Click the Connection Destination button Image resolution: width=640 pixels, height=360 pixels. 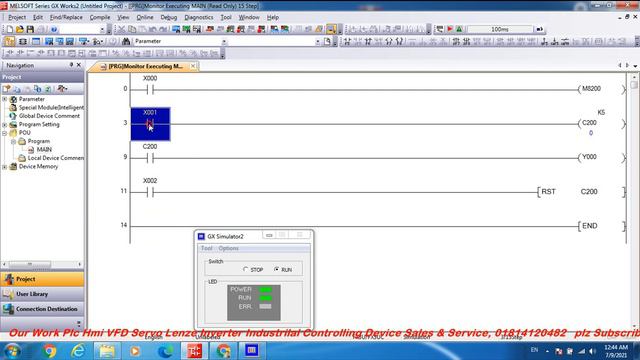coord(42,309)
